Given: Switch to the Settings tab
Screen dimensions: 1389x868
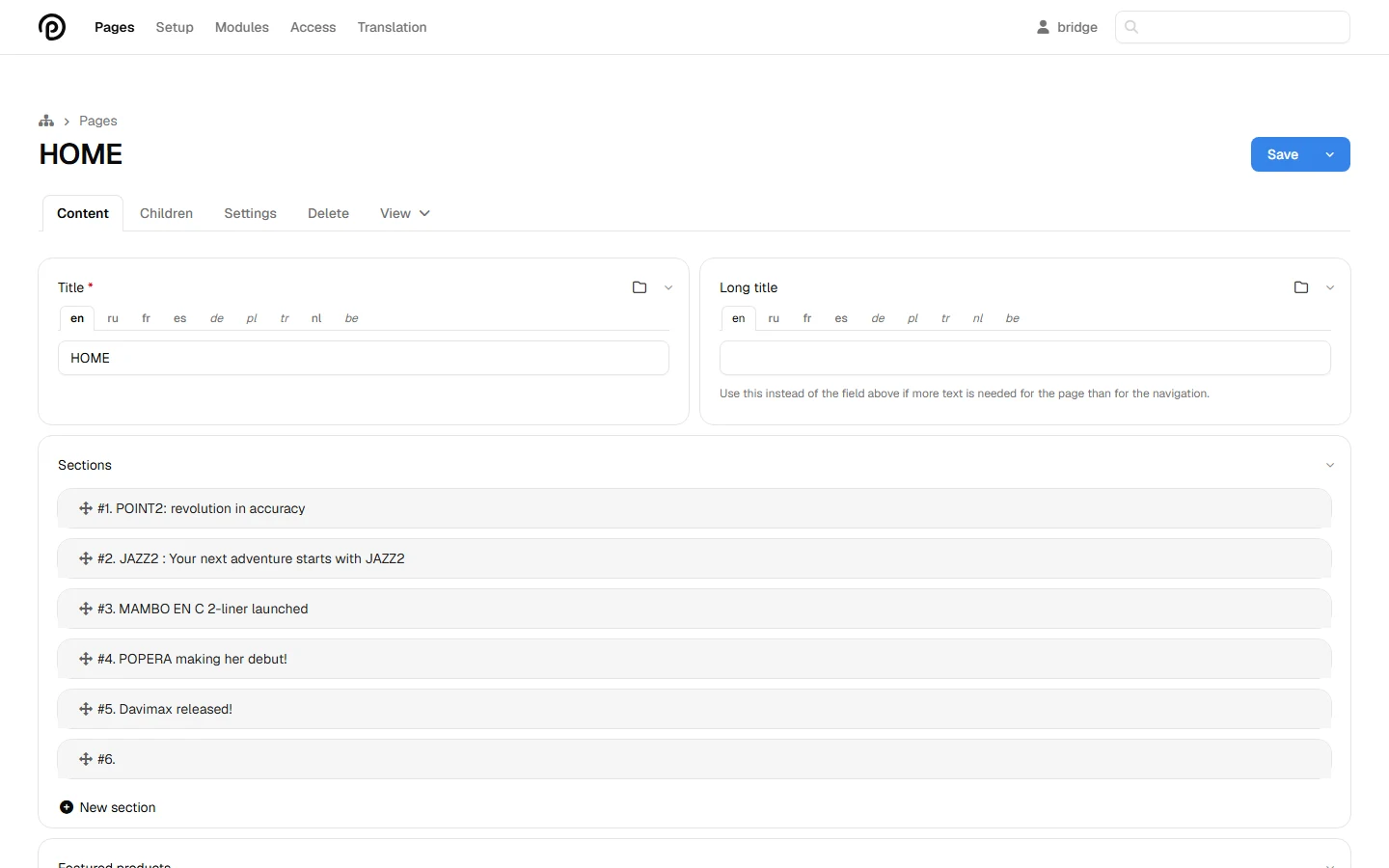Looking at the screenshot, I should click(x=251, y=213).
